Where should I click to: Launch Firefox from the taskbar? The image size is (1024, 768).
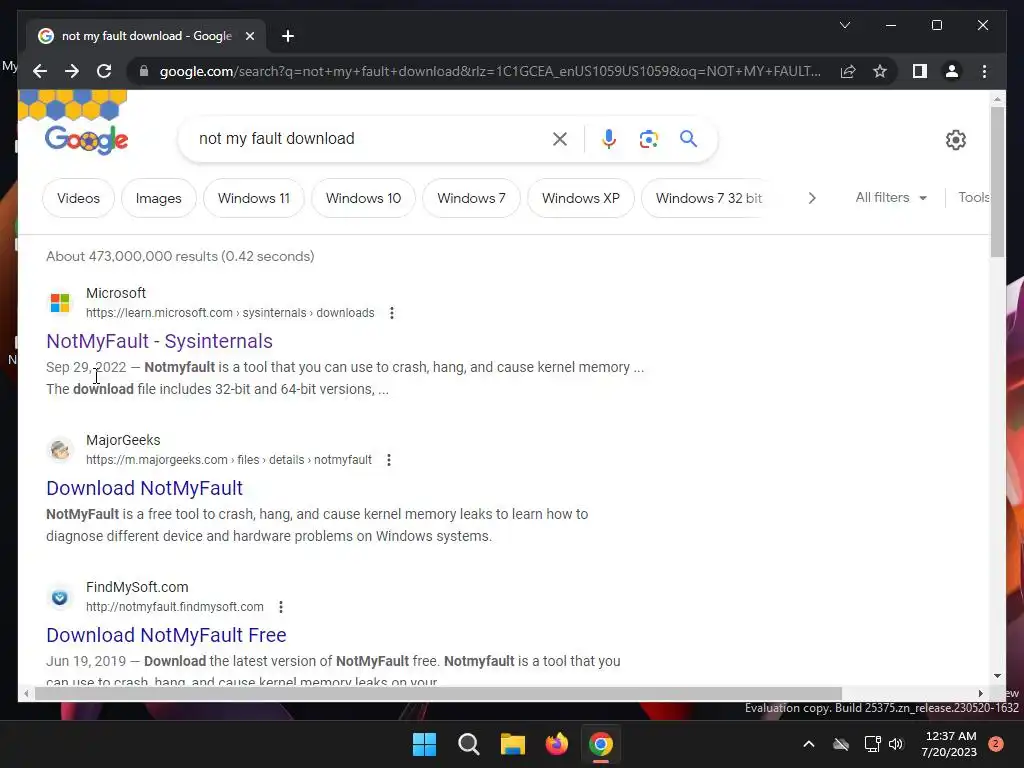(x=557, y=744)
